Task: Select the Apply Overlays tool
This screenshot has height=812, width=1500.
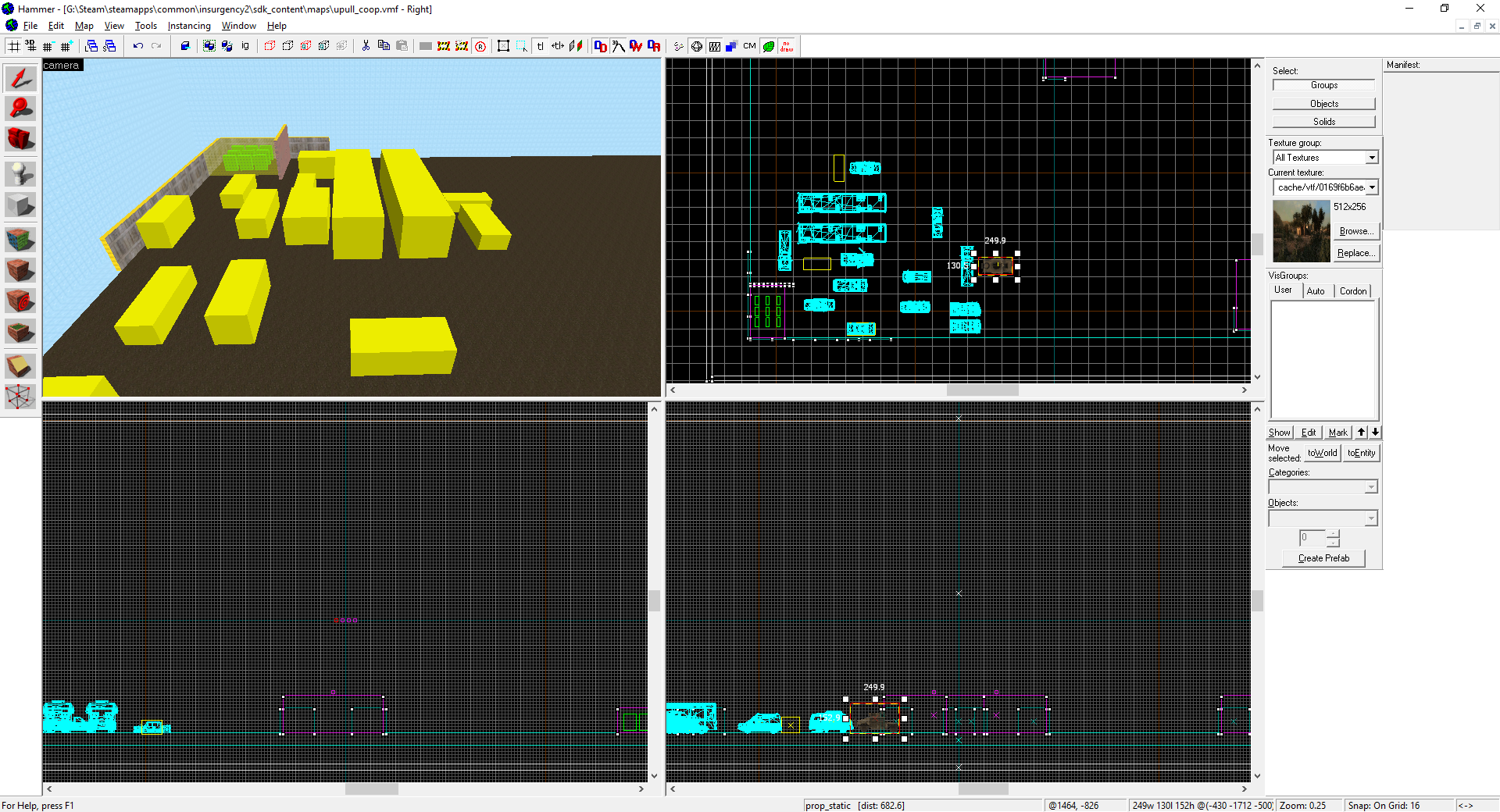Action: point(20,332)
